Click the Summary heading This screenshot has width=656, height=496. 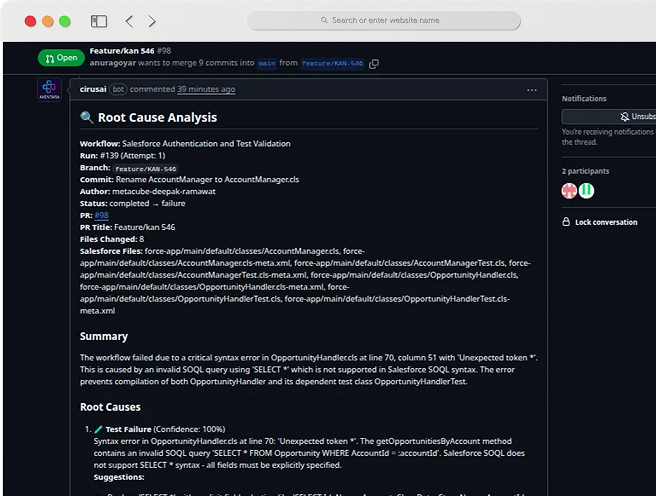pyautogui.click(x=104, y=336)
